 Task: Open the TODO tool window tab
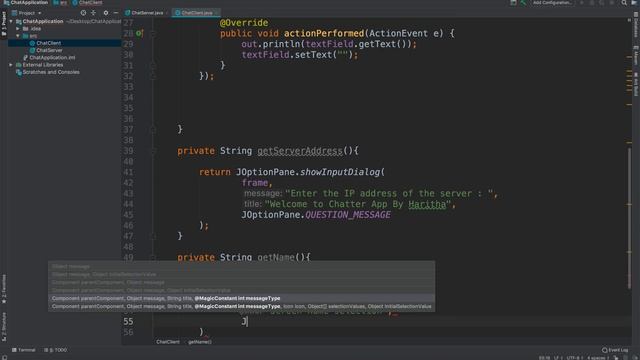[55, 350]
